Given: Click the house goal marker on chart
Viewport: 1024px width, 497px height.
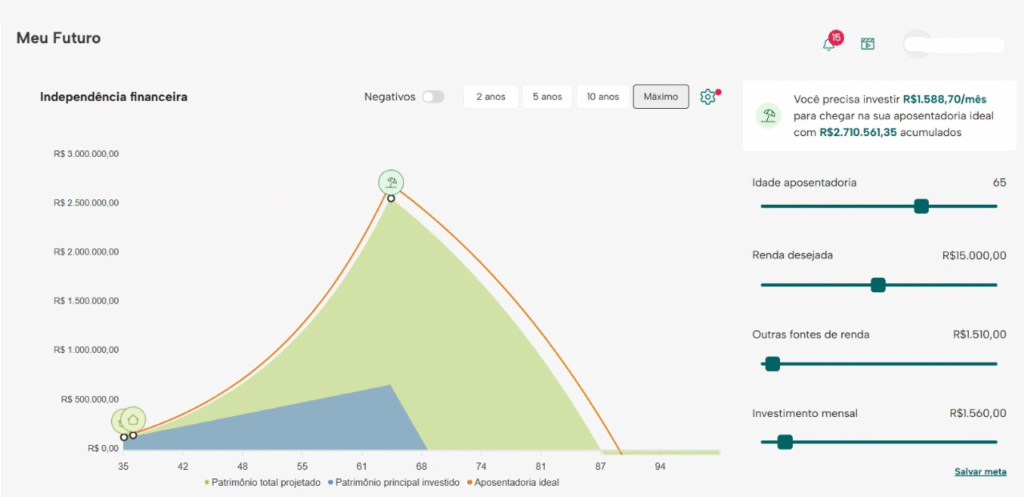Looking at the screenshot, I should (x=133, y=420).
